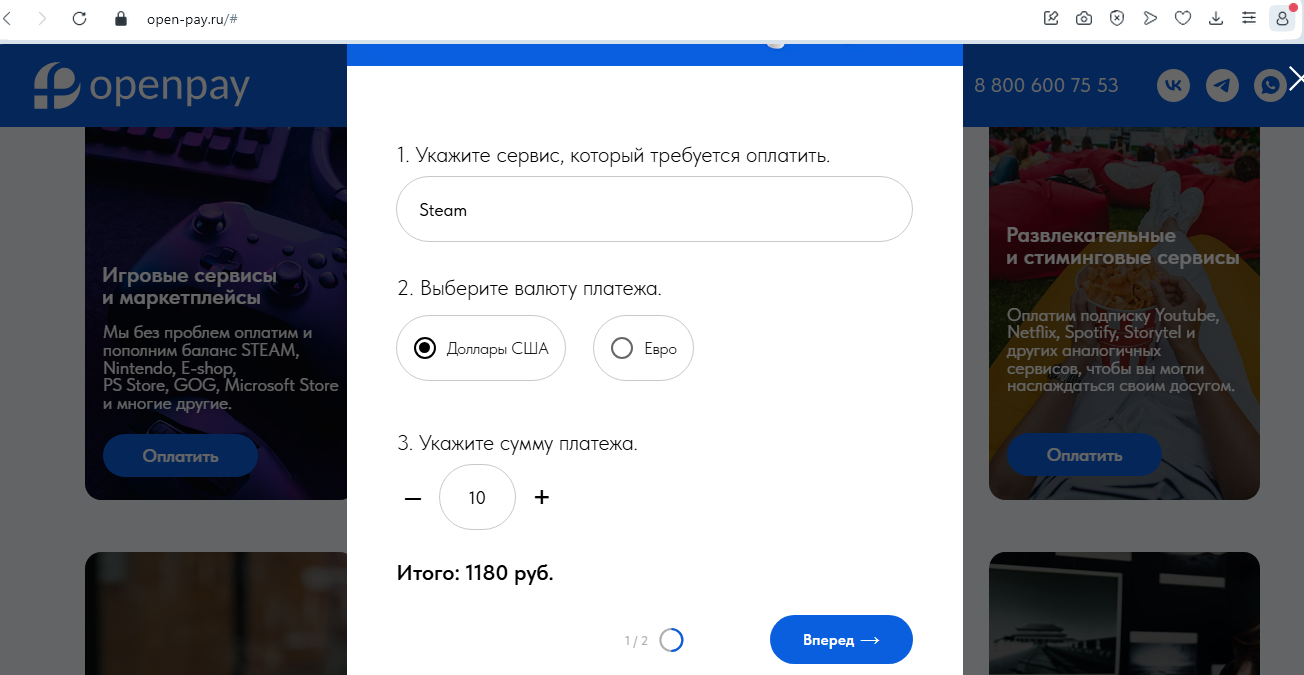
Task: Click the heart favorites icon in browser toolbar
Action: pyautogui.click(x=1183, y=18)
